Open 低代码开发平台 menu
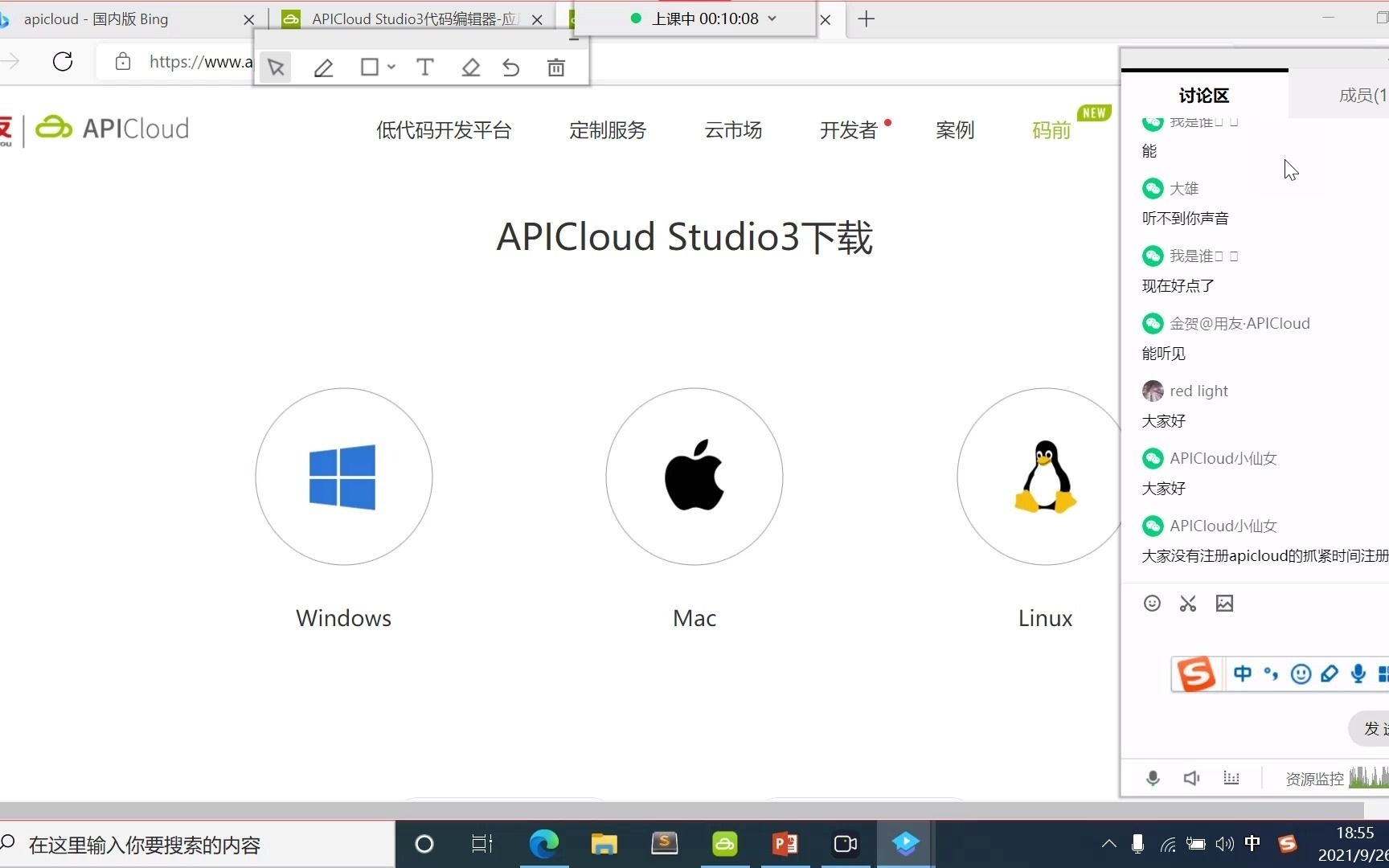The height and width of the screenshot is (868, 1389). point(444,130)
